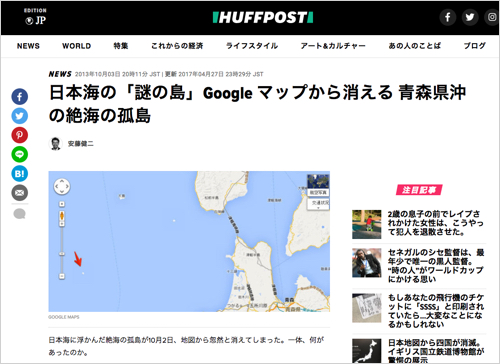
Task: Click author name 安藤健二
Action: click(81, 144)
